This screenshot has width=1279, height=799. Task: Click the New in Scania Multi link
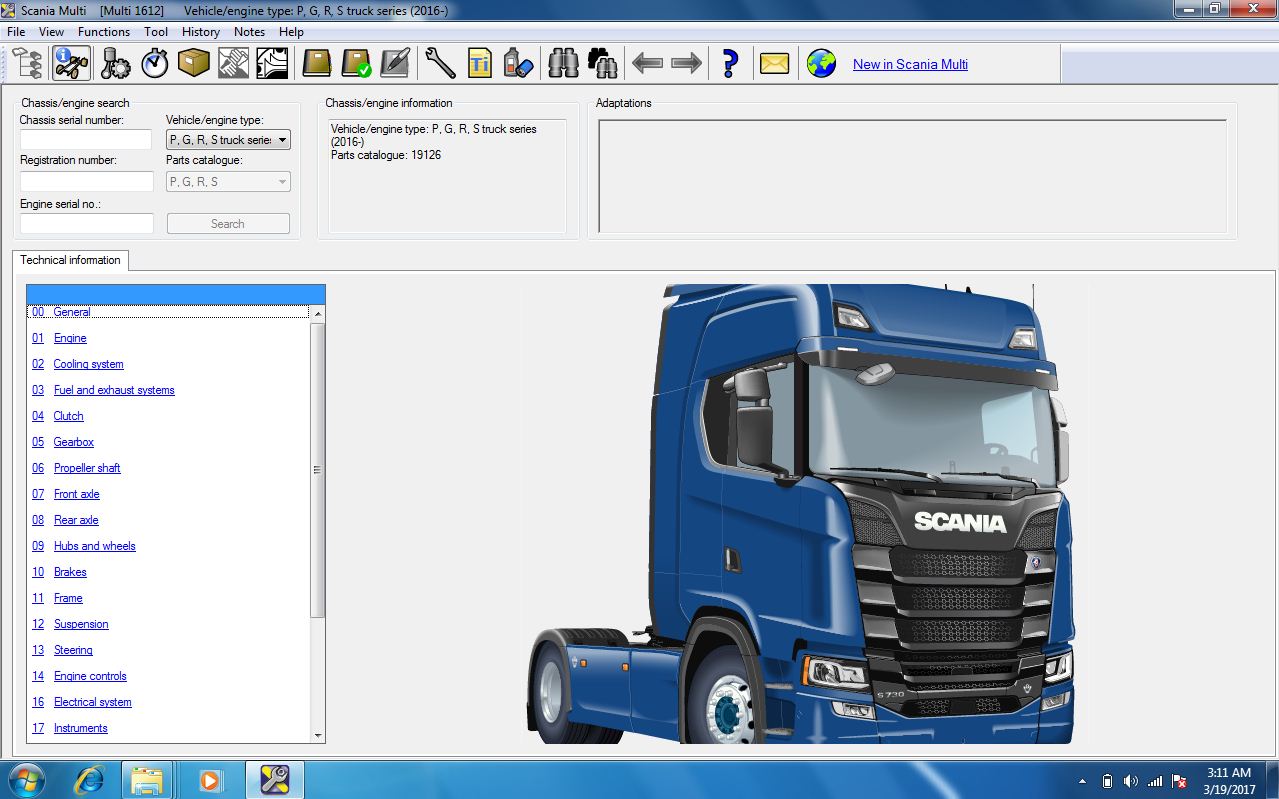coord(910,64)
